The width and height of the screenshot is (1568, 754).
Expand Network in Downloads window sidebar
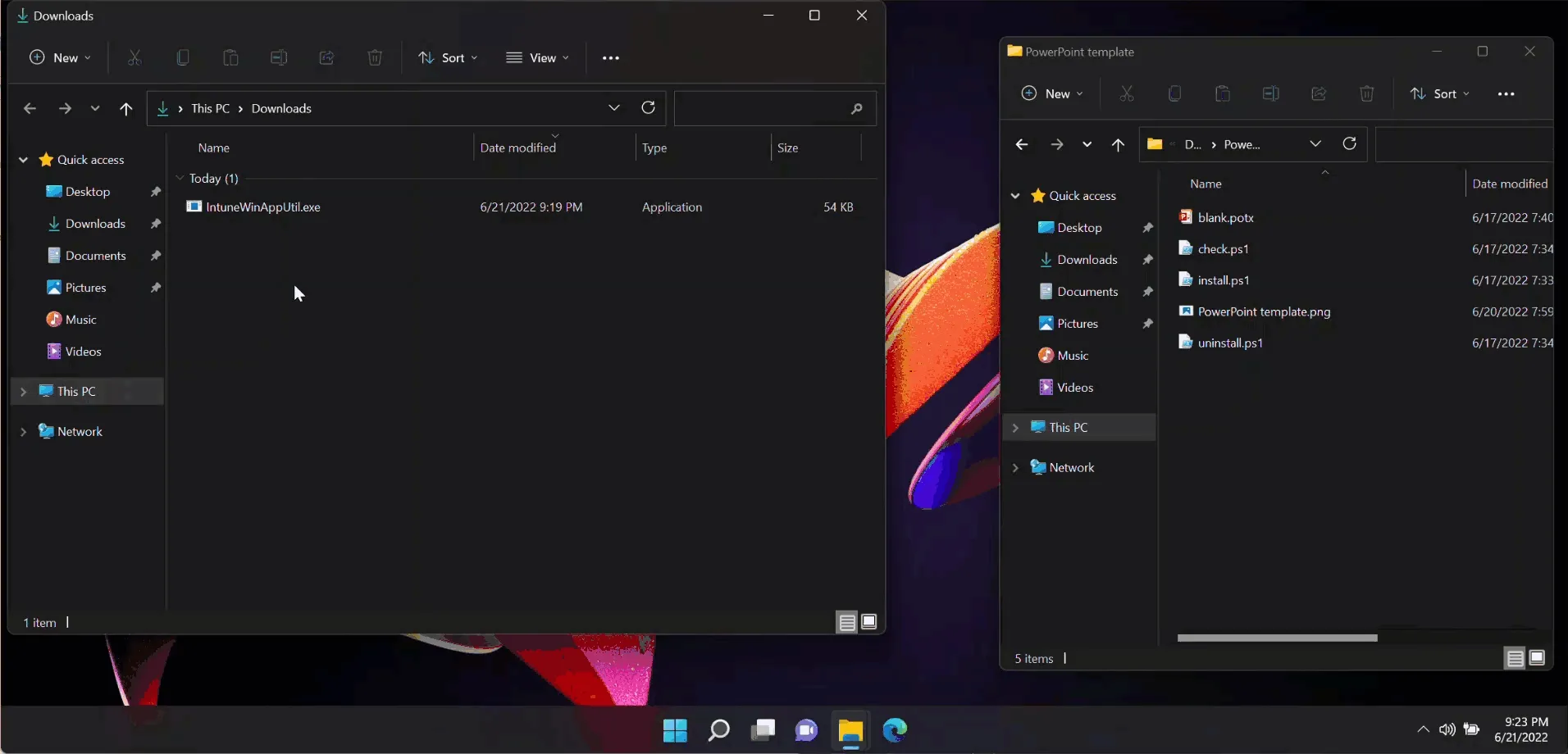click(x=24, y=432)
